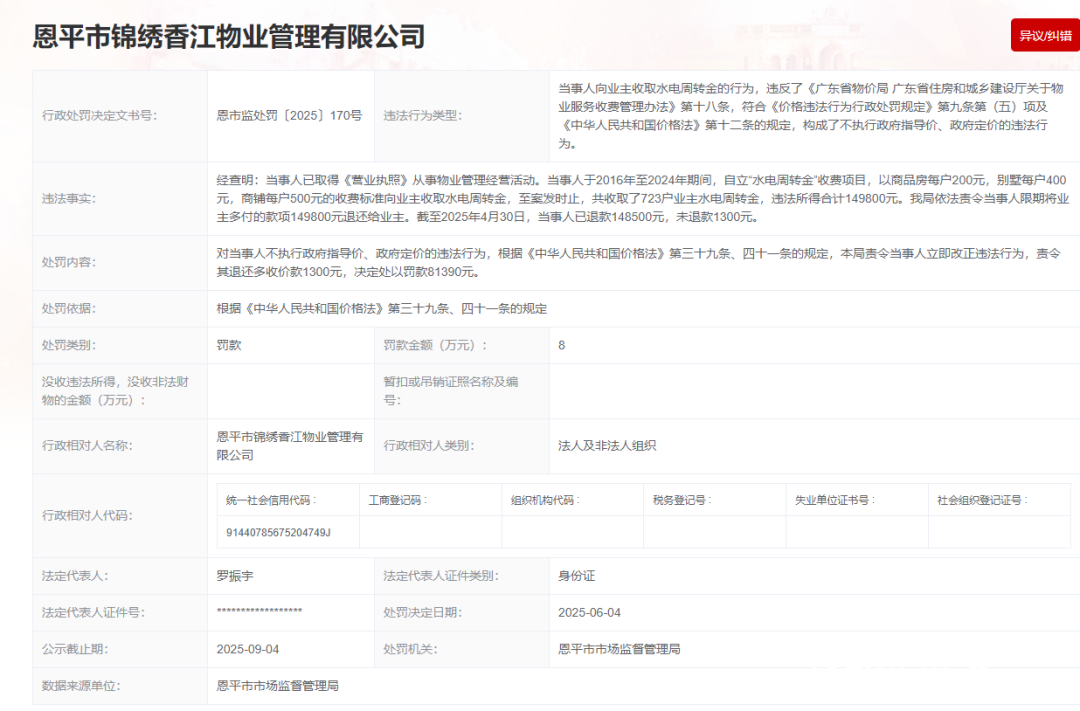Screen dimensions: 1080x711
Task: Select the credit code 91440785675204749J
Action: [x=278, y=533]
